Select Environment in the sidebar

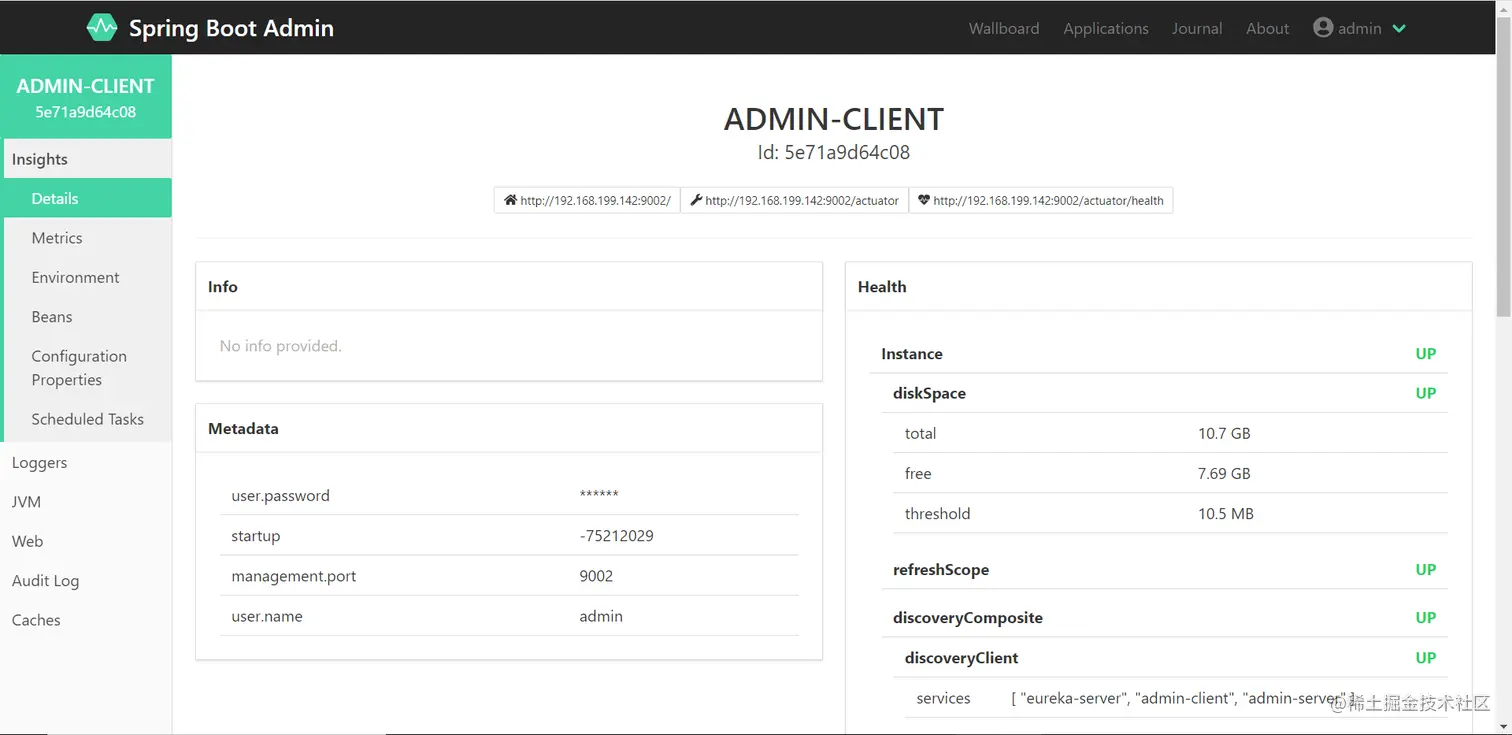86,277
